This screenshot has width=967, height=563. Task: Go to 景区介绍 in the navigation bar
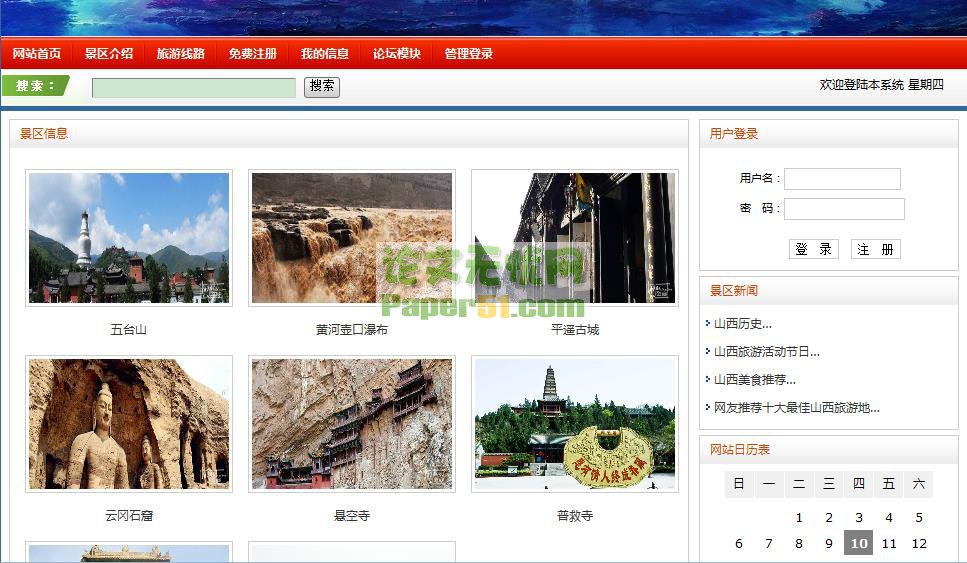(108, 54)
